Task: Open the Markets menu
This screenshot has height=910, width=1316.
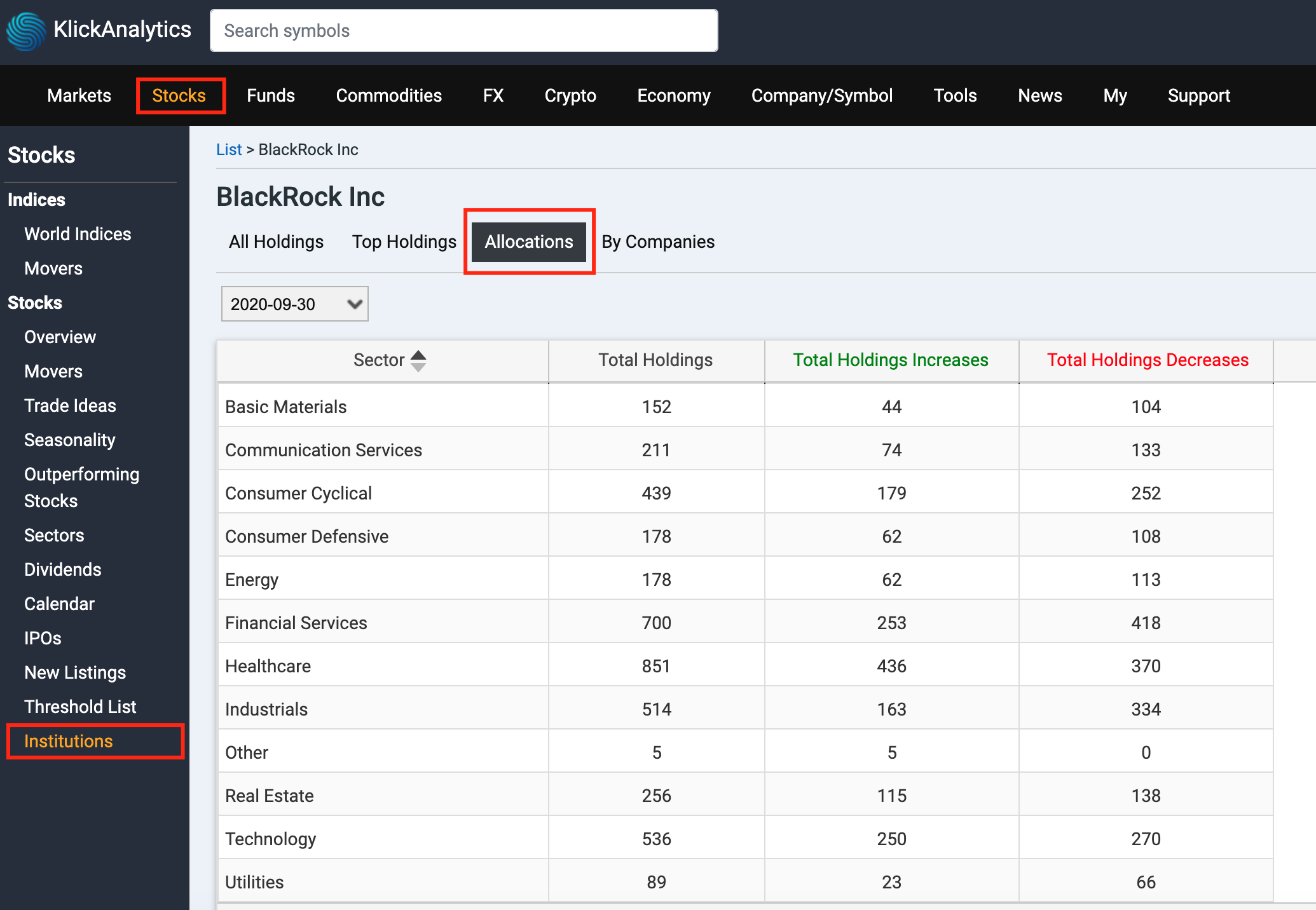Action: pyautogui.click(x=79, y=95)
